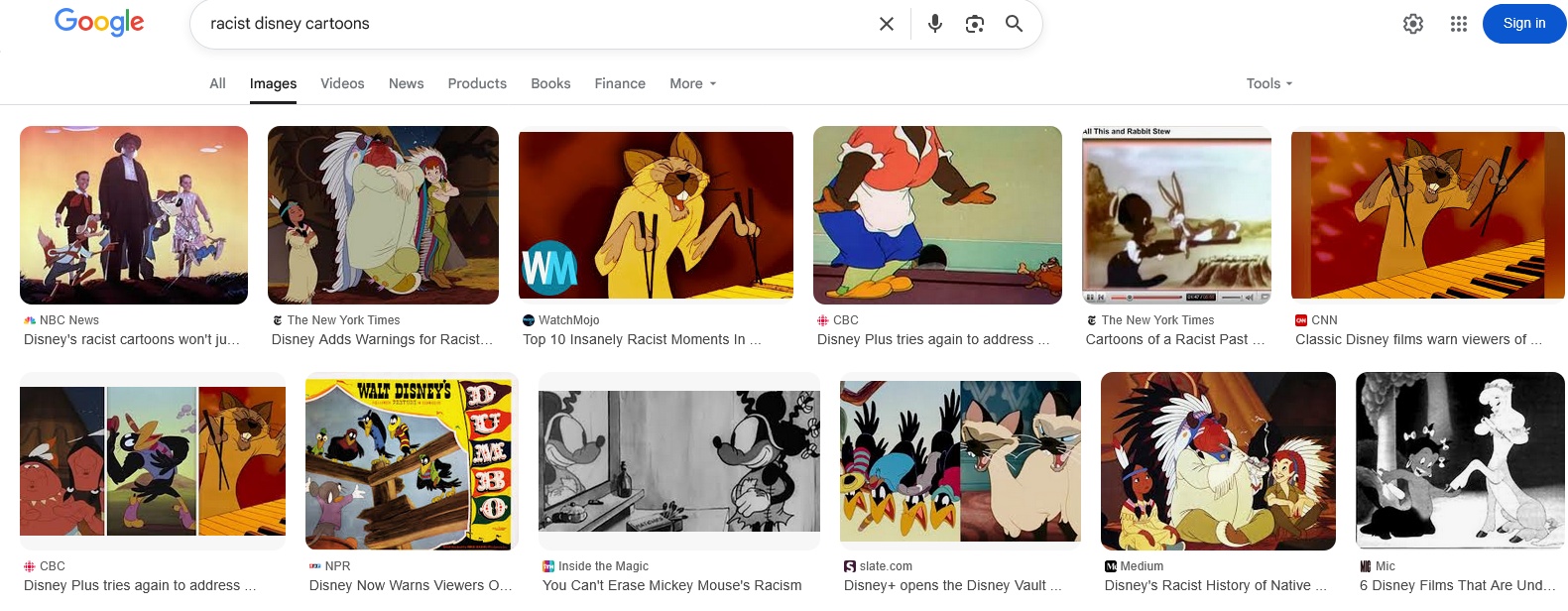Click the Medium favicon icon
The width and height of the screenshot is (1568, 611).
point(1111,566)
